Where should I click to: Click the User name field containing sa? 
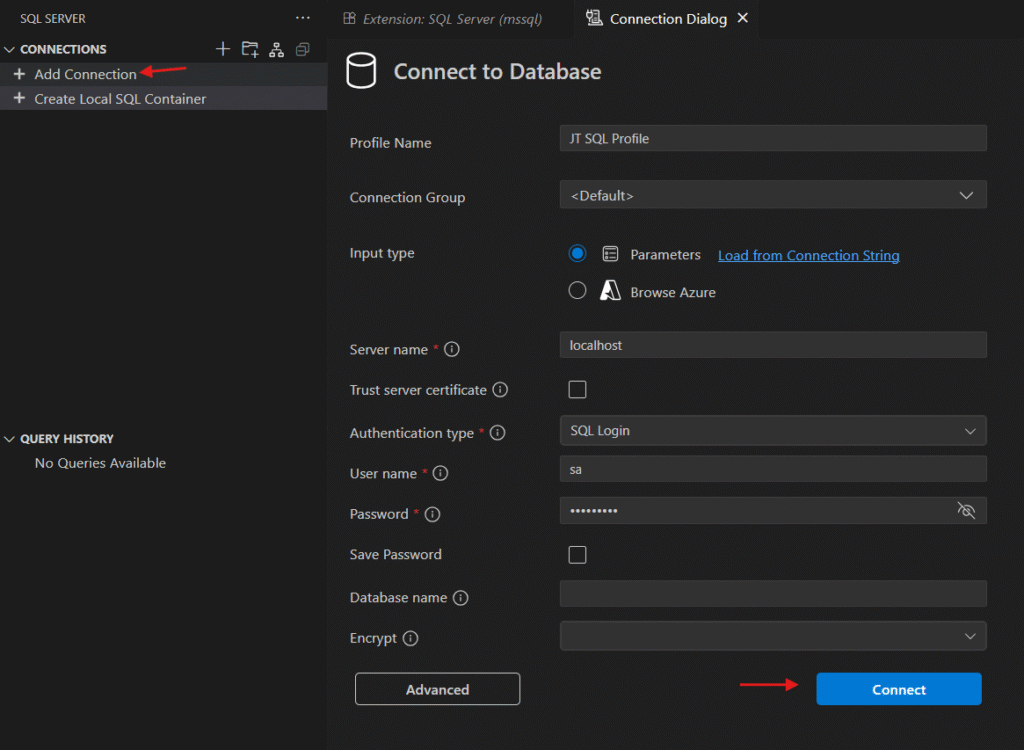point(773,469)
